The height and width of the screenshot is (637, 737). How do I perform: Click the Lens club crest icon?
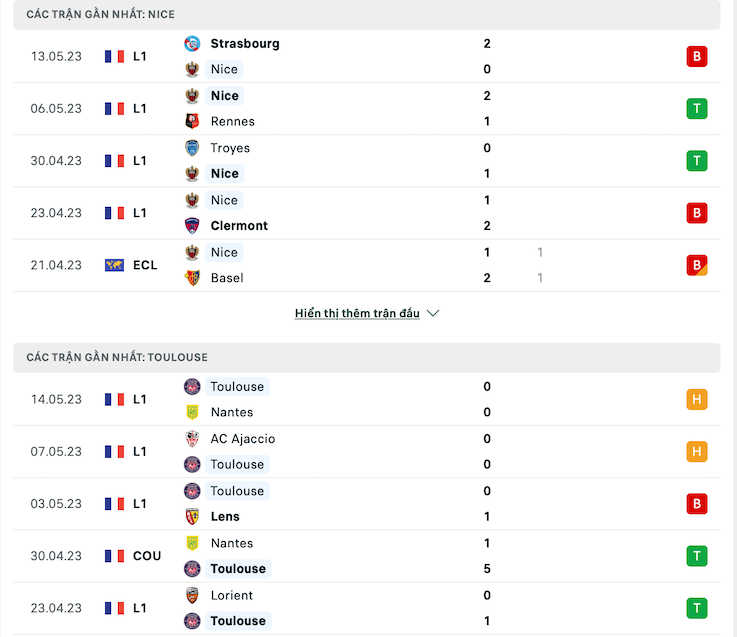[x=192, y=517]
